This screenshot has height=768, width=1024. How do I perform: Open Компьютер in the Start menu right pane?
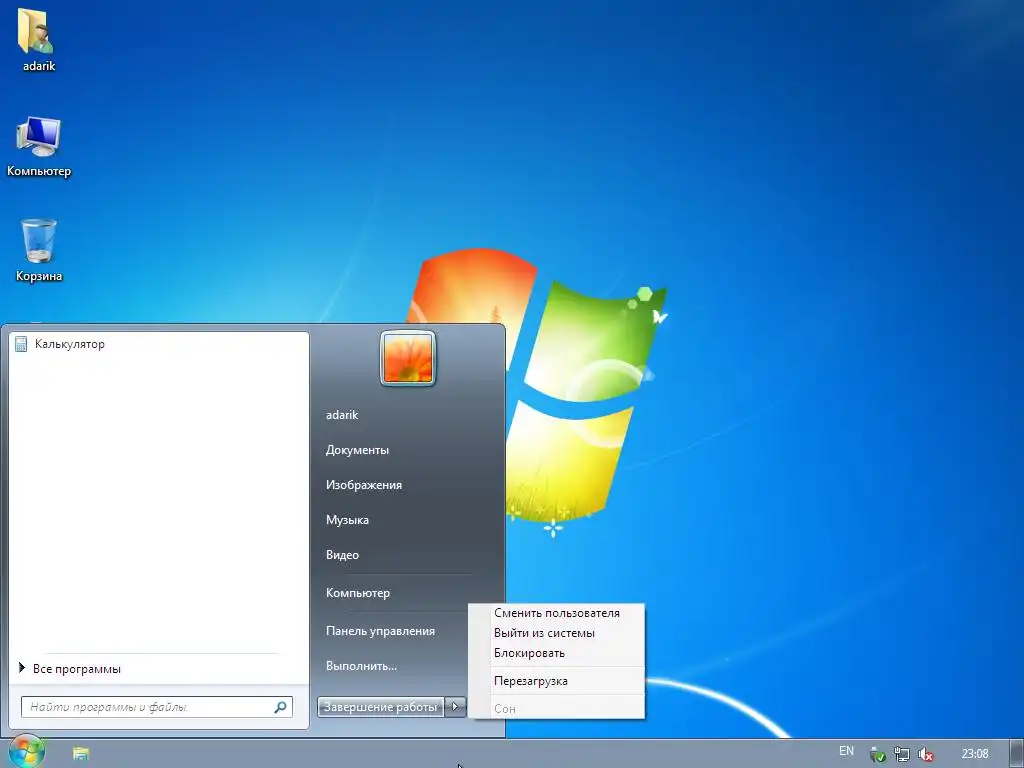click(x=358, y=593)
